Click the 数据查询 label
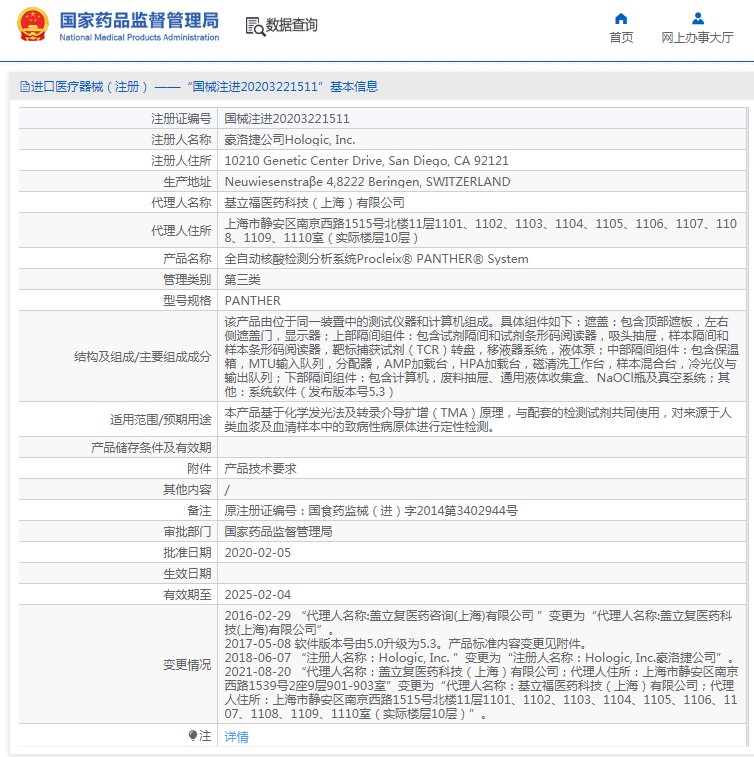The width and height of the screenshot is (754, 757). 292,25
